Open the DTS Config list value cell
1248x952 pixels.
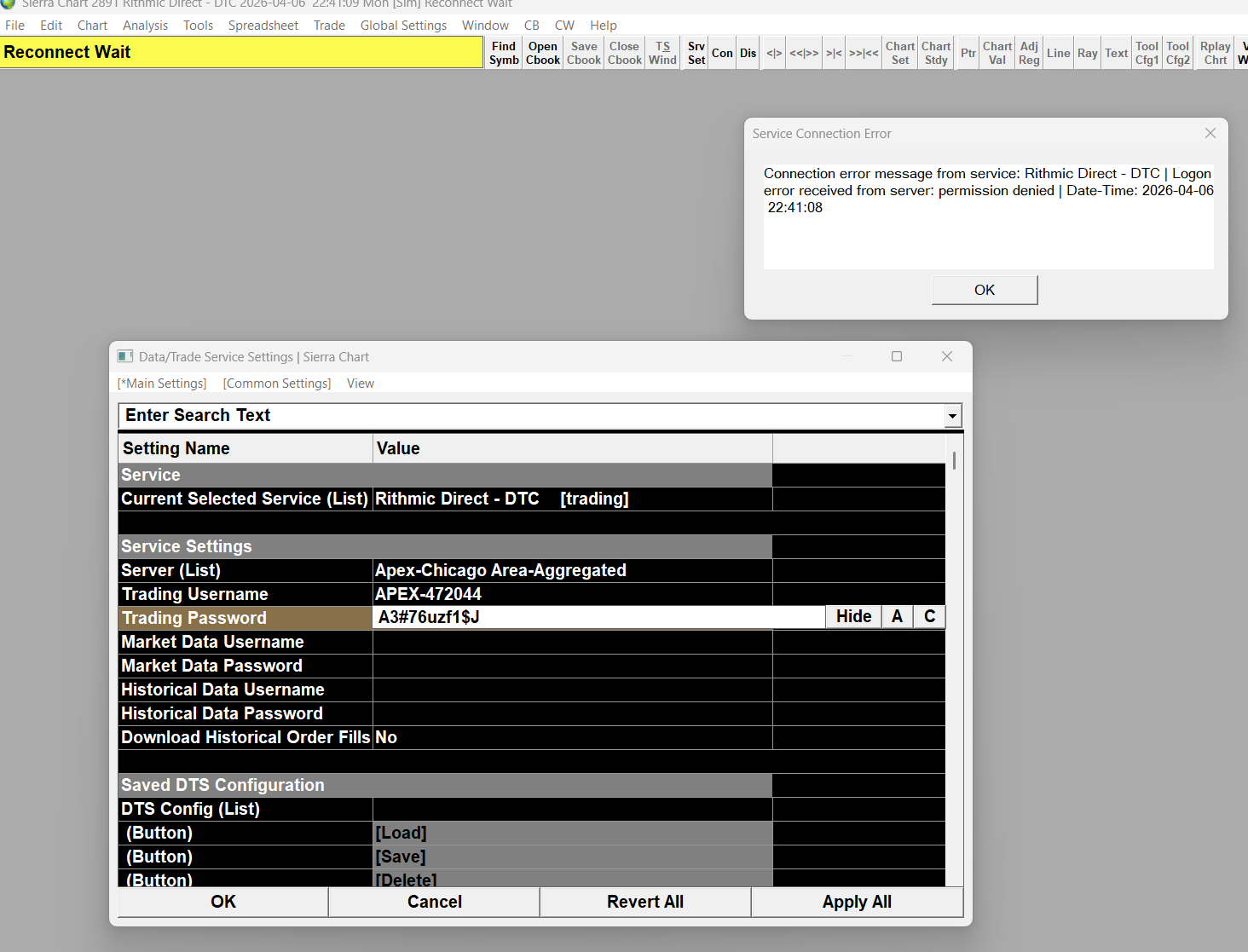coord(573,809)
